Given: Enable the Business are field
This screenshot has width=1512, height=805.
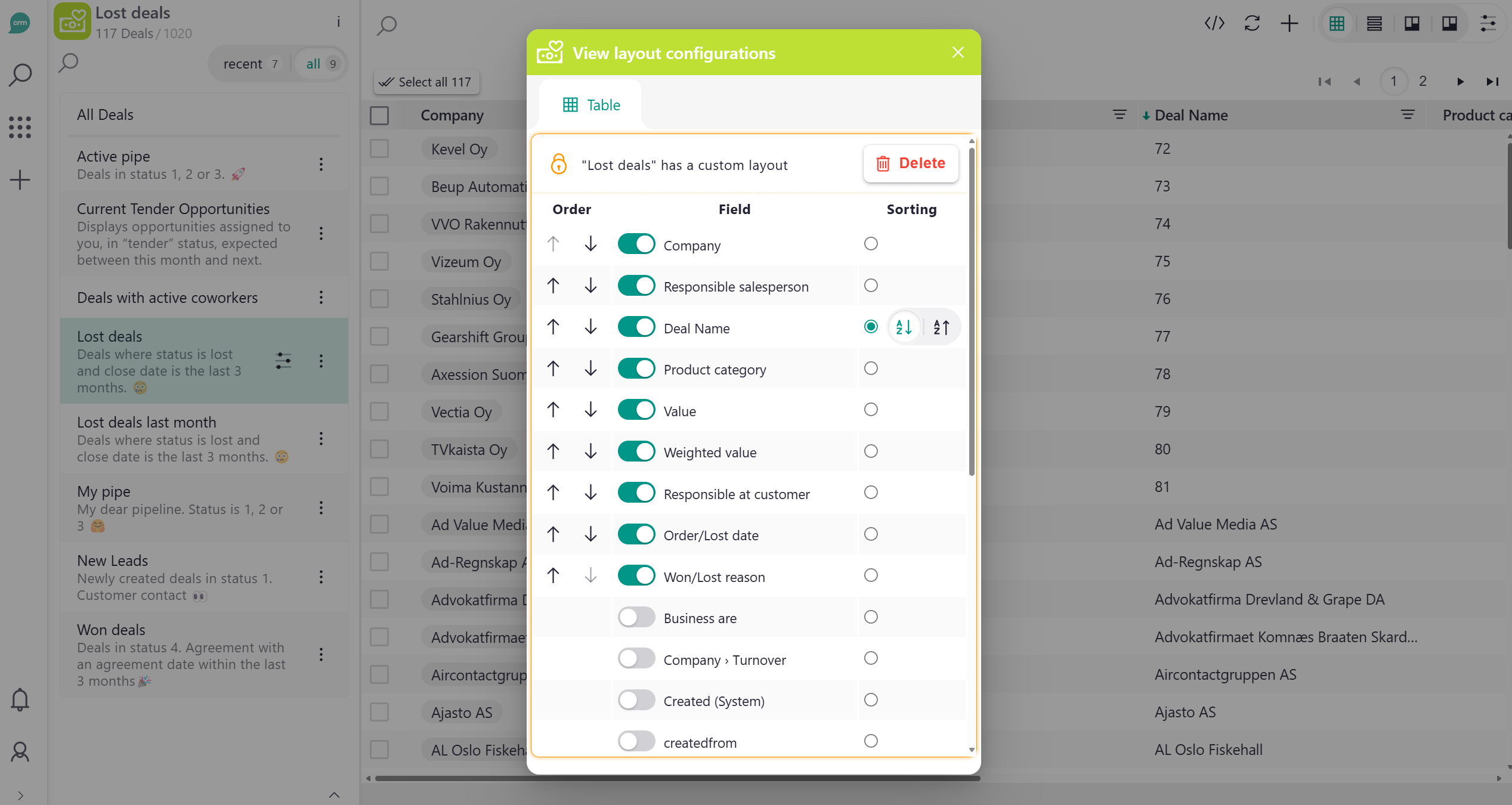Looking at the screenshot, I should tap(636, 617).
